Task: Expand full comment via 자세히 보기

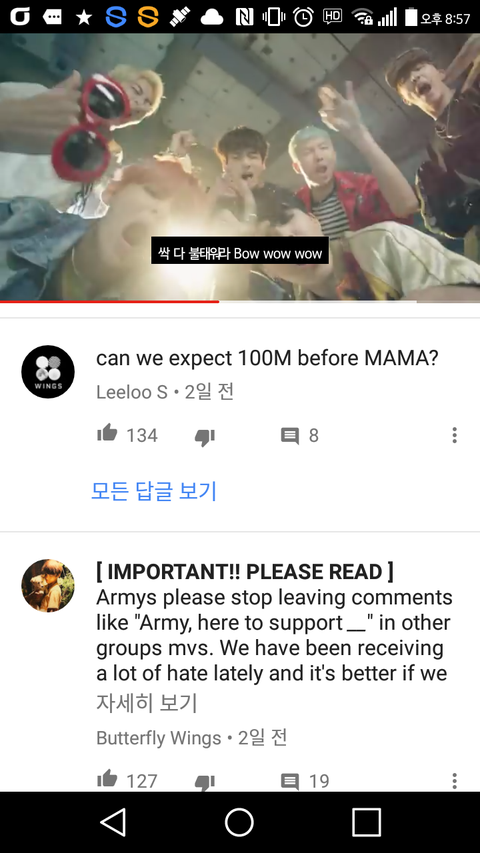Action: coord(146,703)
